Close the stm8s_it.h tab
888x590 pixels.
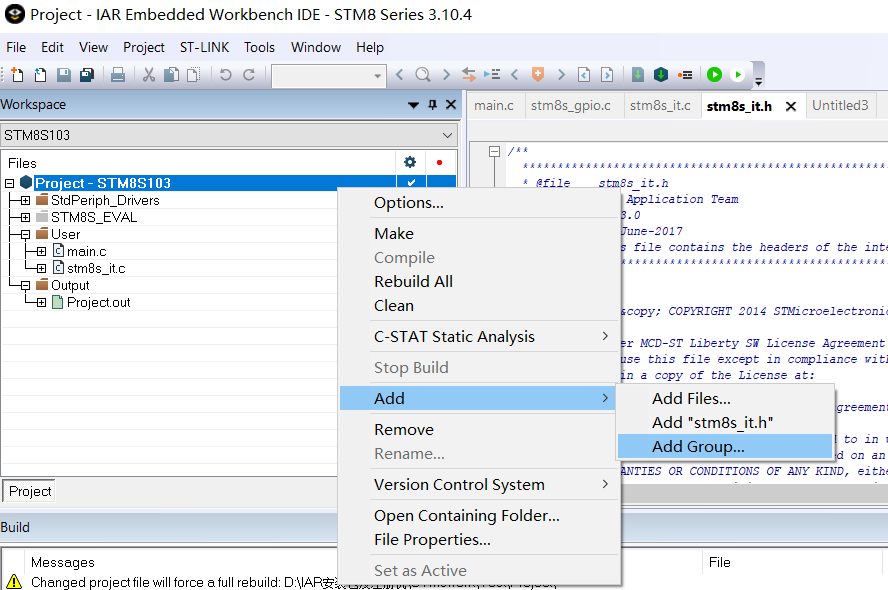point(791,106)
